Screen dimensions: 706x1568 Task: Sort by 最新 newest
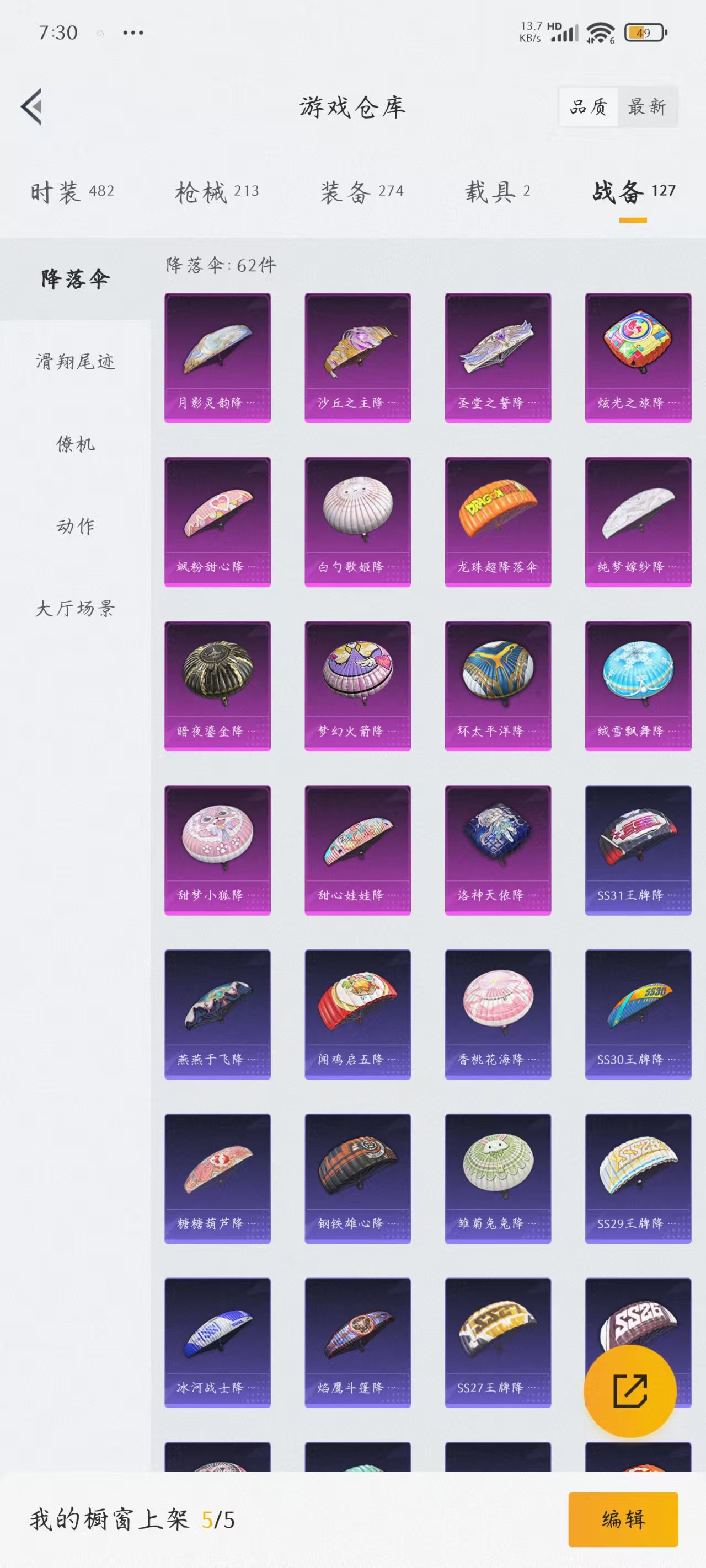(x=647, y=107)
